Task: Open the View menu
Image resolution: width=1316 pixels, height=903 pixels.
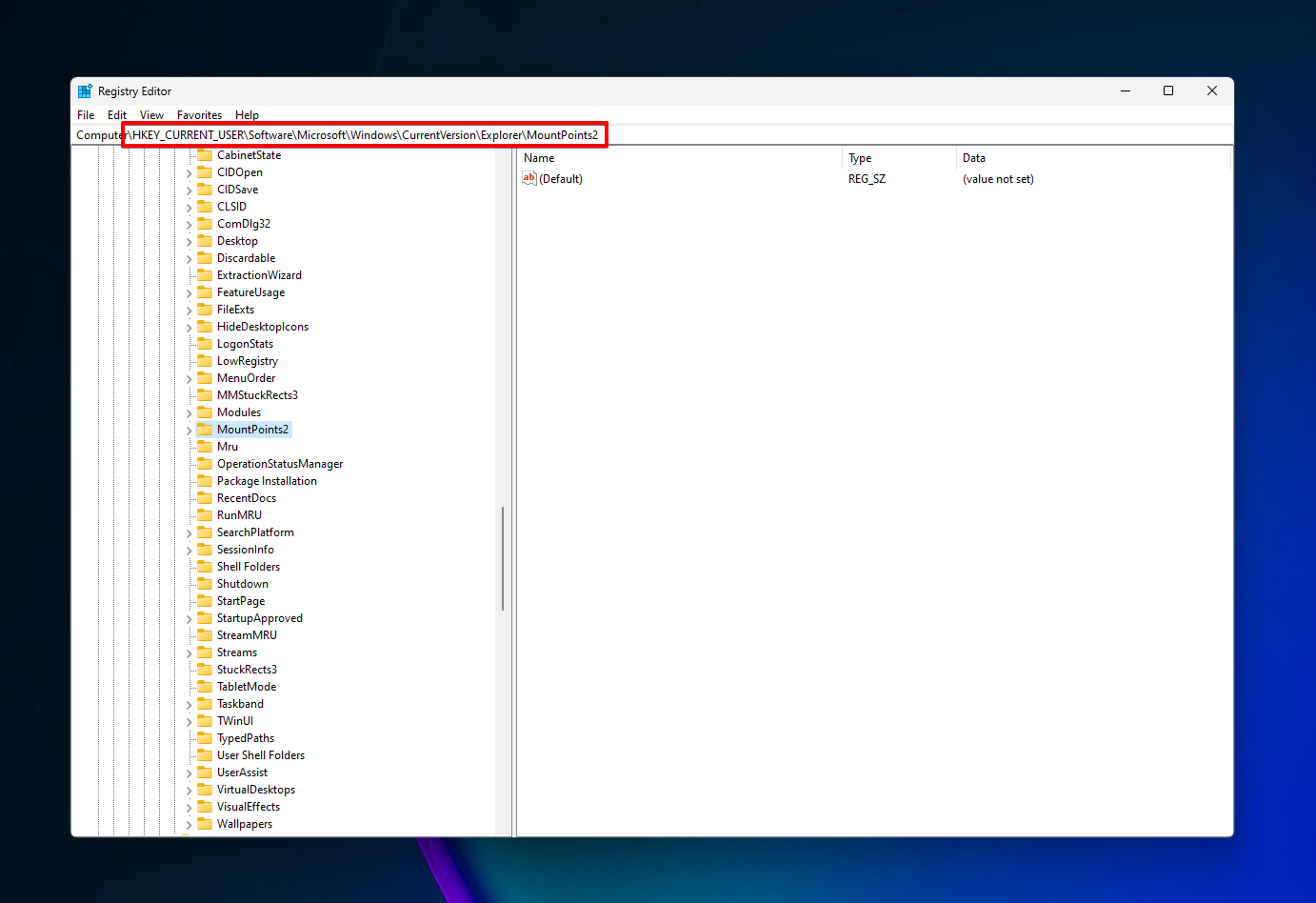Action: tap(151, 115)
